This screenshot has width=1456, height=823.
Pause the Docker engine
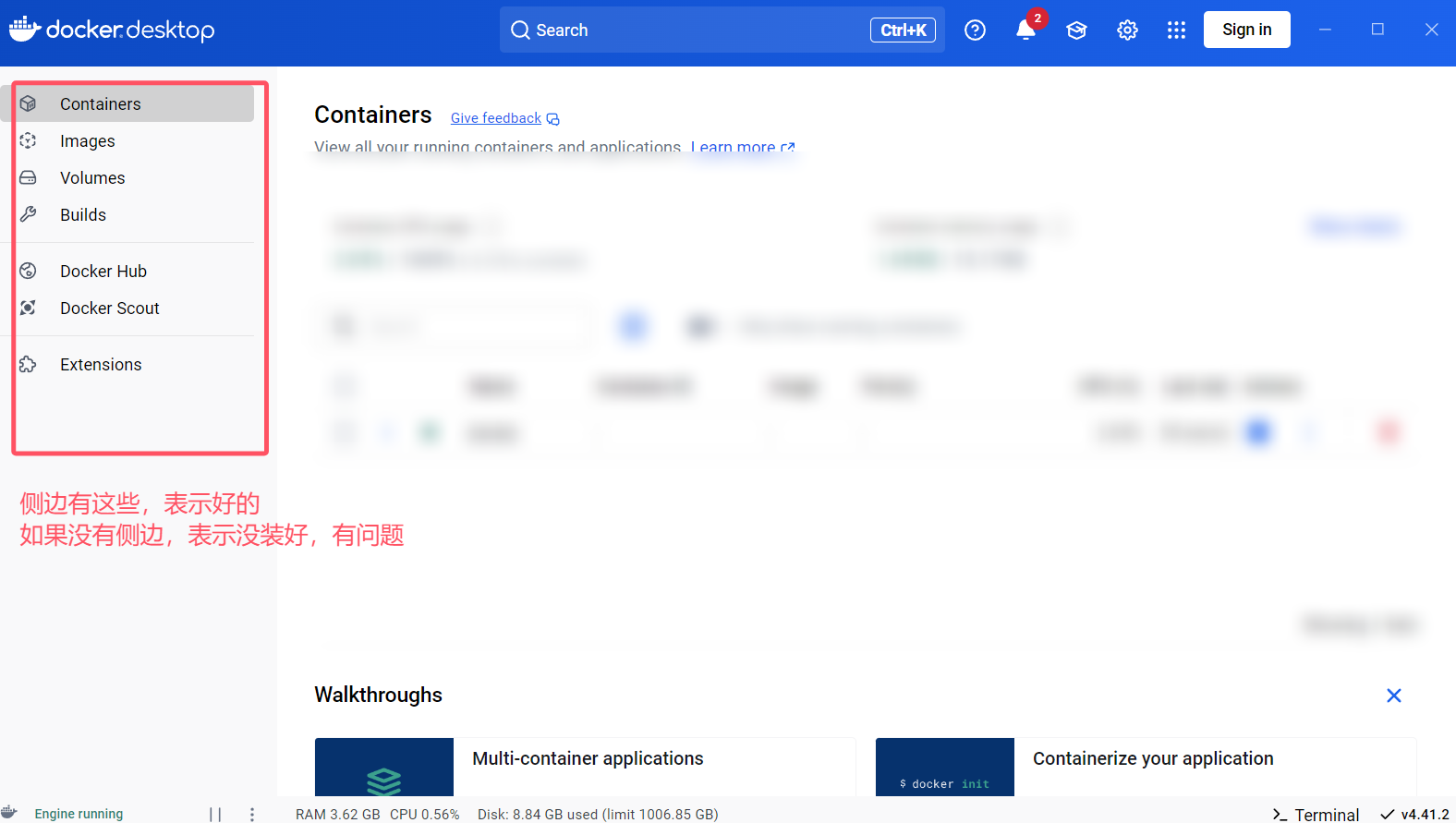coord(215,814)
